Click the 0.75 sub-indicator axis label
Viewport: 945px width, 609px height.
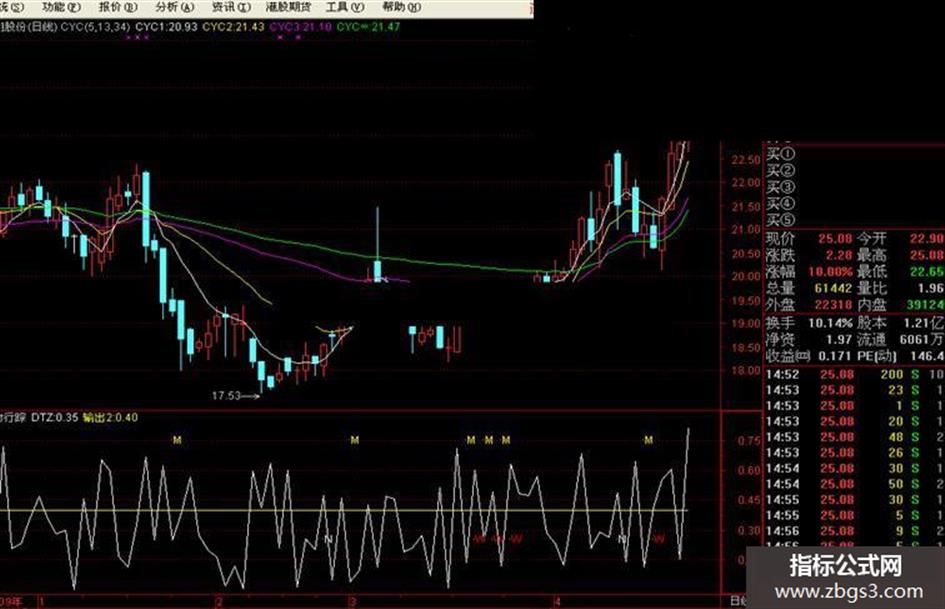click(x=749, y=441)
